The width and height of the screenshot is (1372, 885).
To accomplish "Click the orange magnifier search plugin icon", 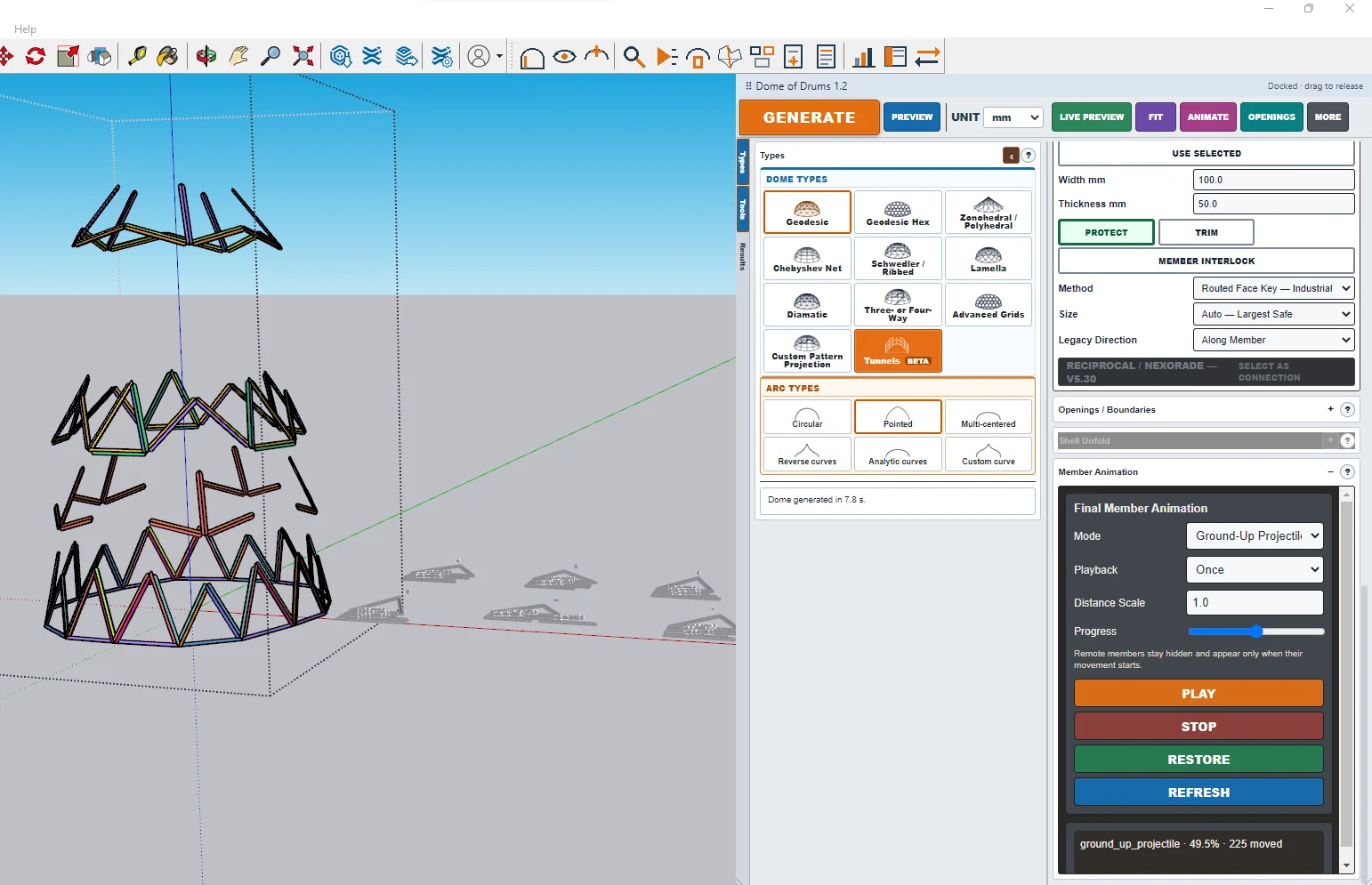I will [x=634, y=57].
